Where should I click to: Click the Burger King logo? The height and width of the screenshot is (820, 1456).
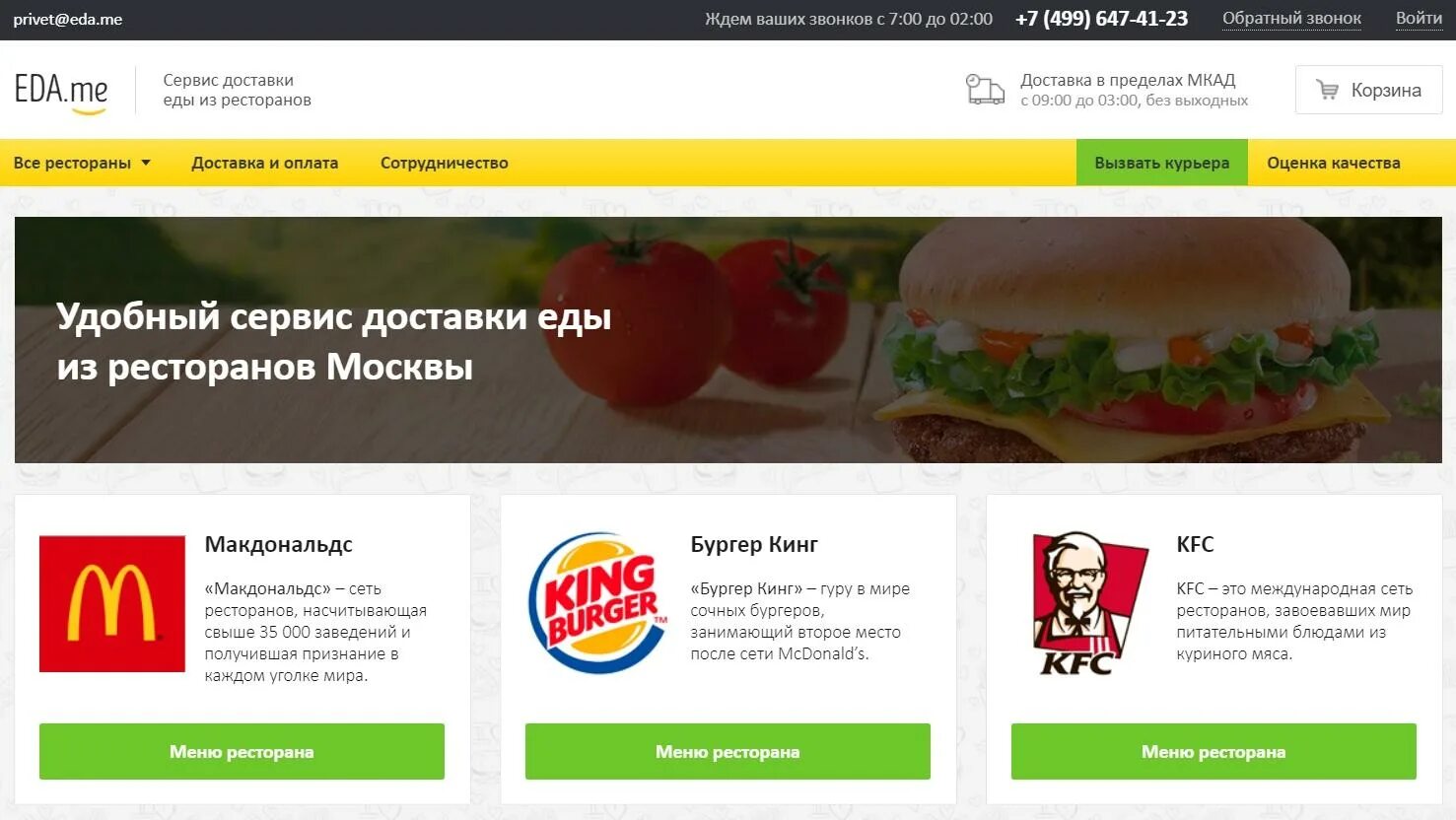[598, 604]
